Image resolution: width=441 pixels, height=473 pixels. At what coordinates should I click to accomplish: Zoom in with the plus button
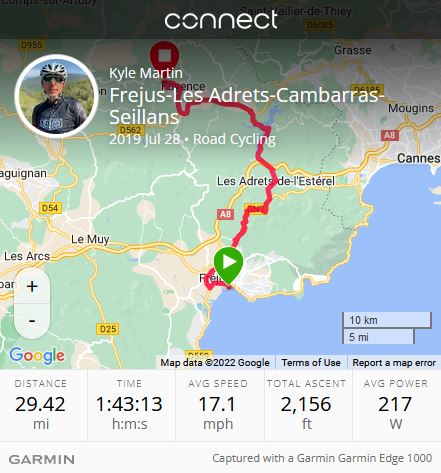[x=32, y=286]
